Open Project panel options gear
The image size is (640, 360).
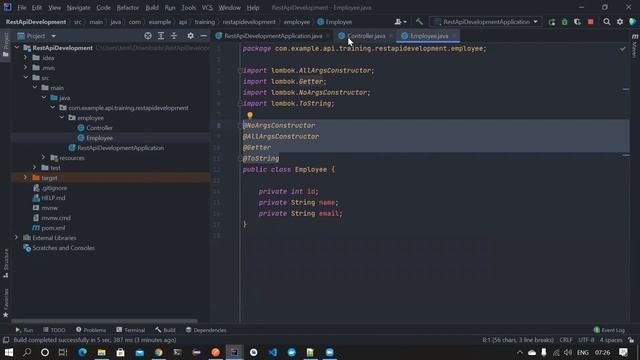(x=190, y=36)
